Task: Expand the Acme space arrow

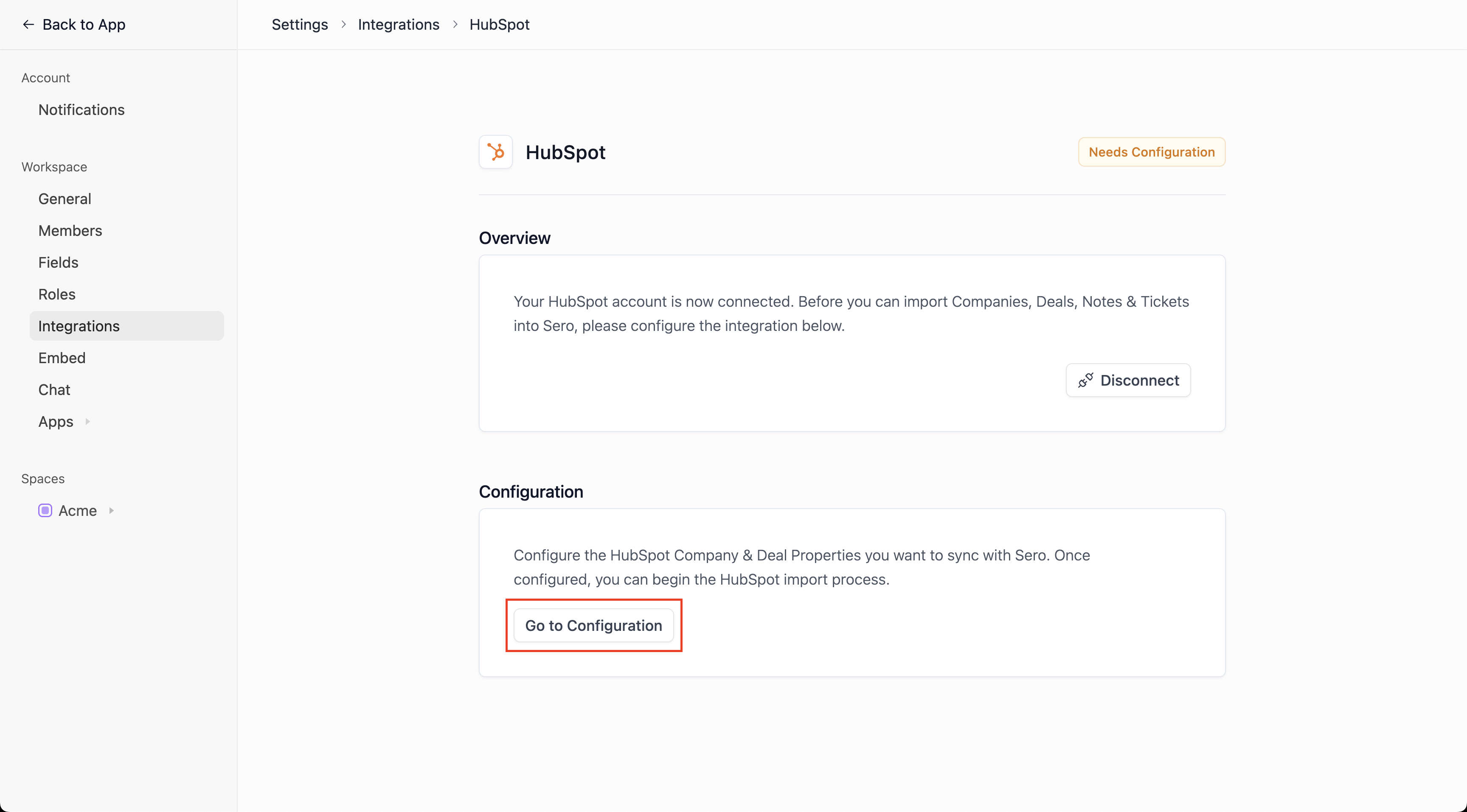Action: pos(112,510)
